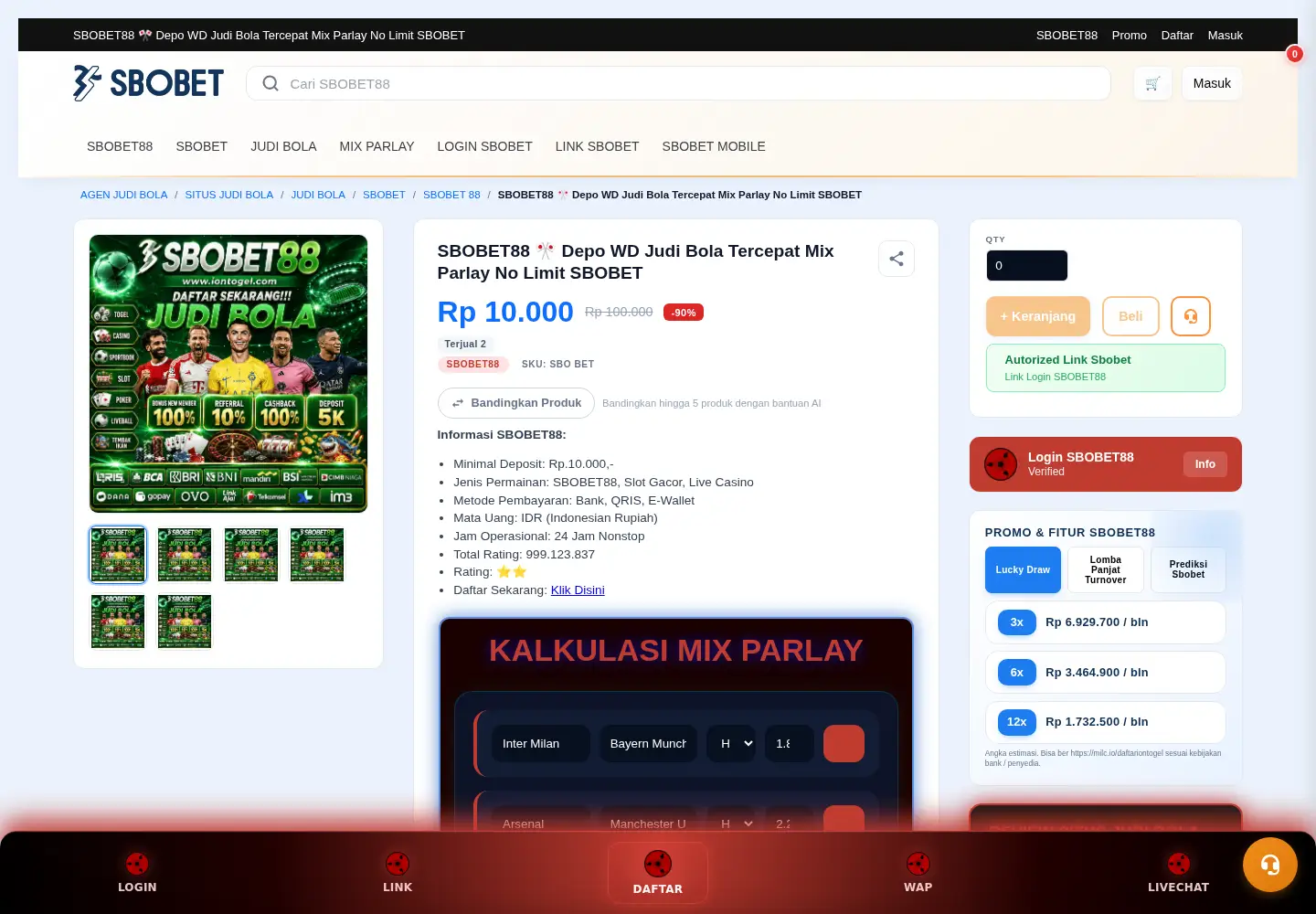Click the LOGIN icon in bottom bar

tap(137, 864)
